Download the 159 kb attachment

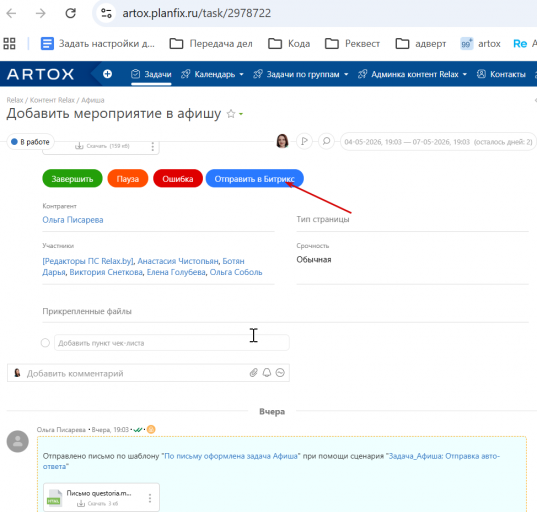(x=102, y=146)
